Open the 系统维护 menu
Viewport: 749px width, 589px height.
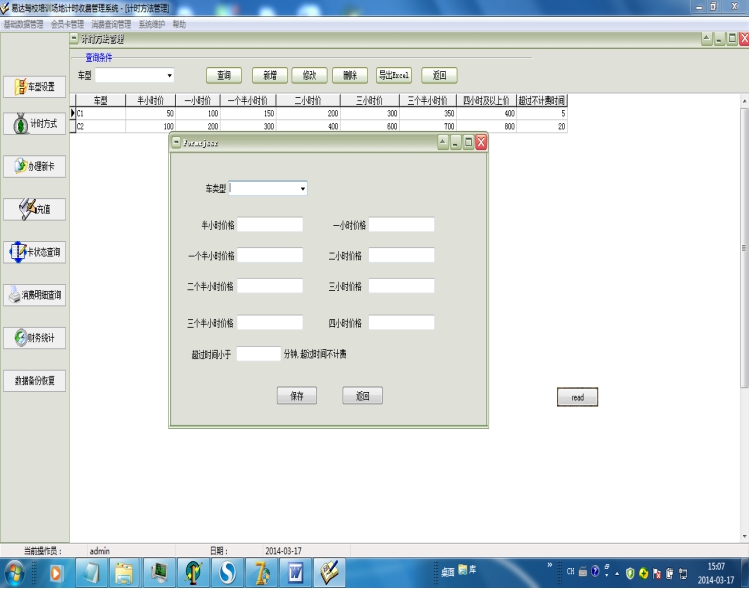152,24
